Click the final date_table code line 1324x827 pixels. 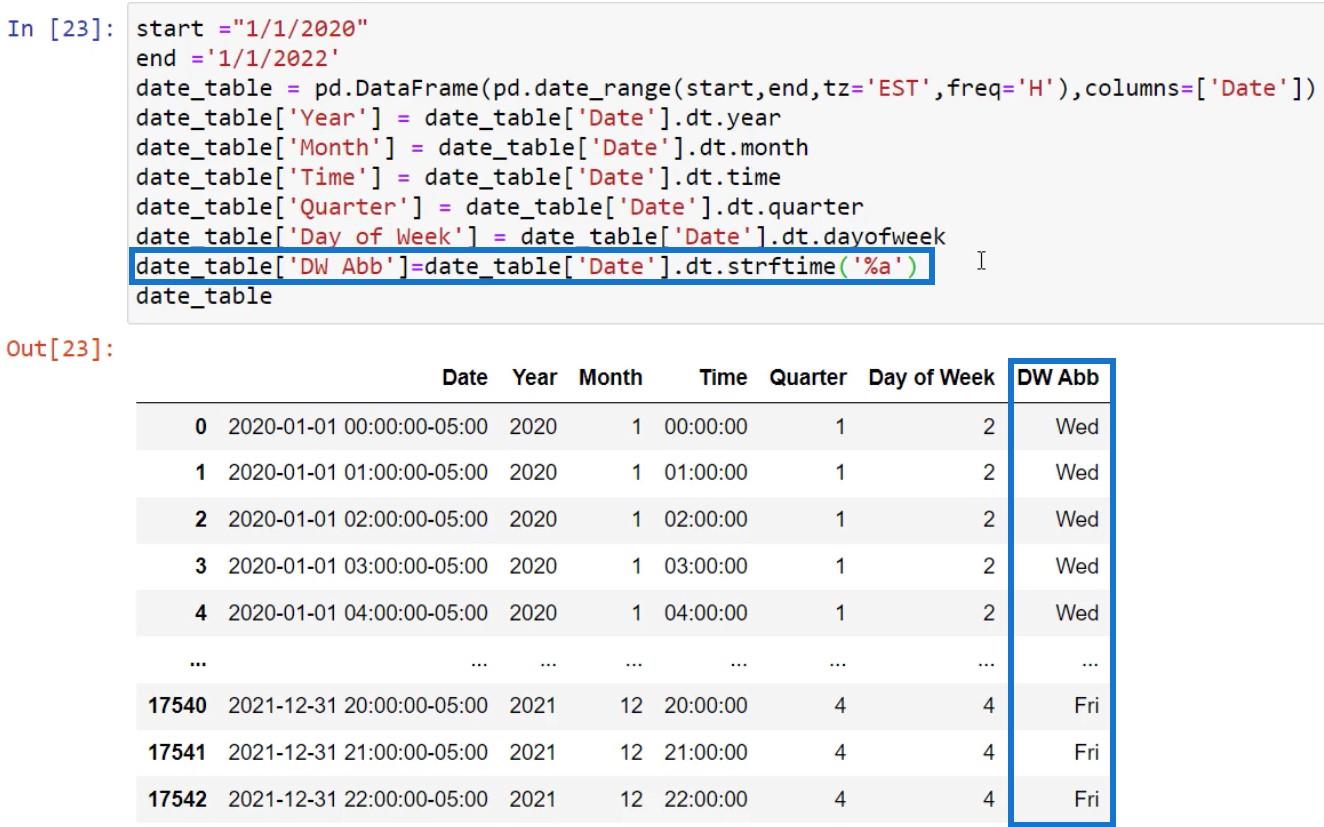click(204, 297)
